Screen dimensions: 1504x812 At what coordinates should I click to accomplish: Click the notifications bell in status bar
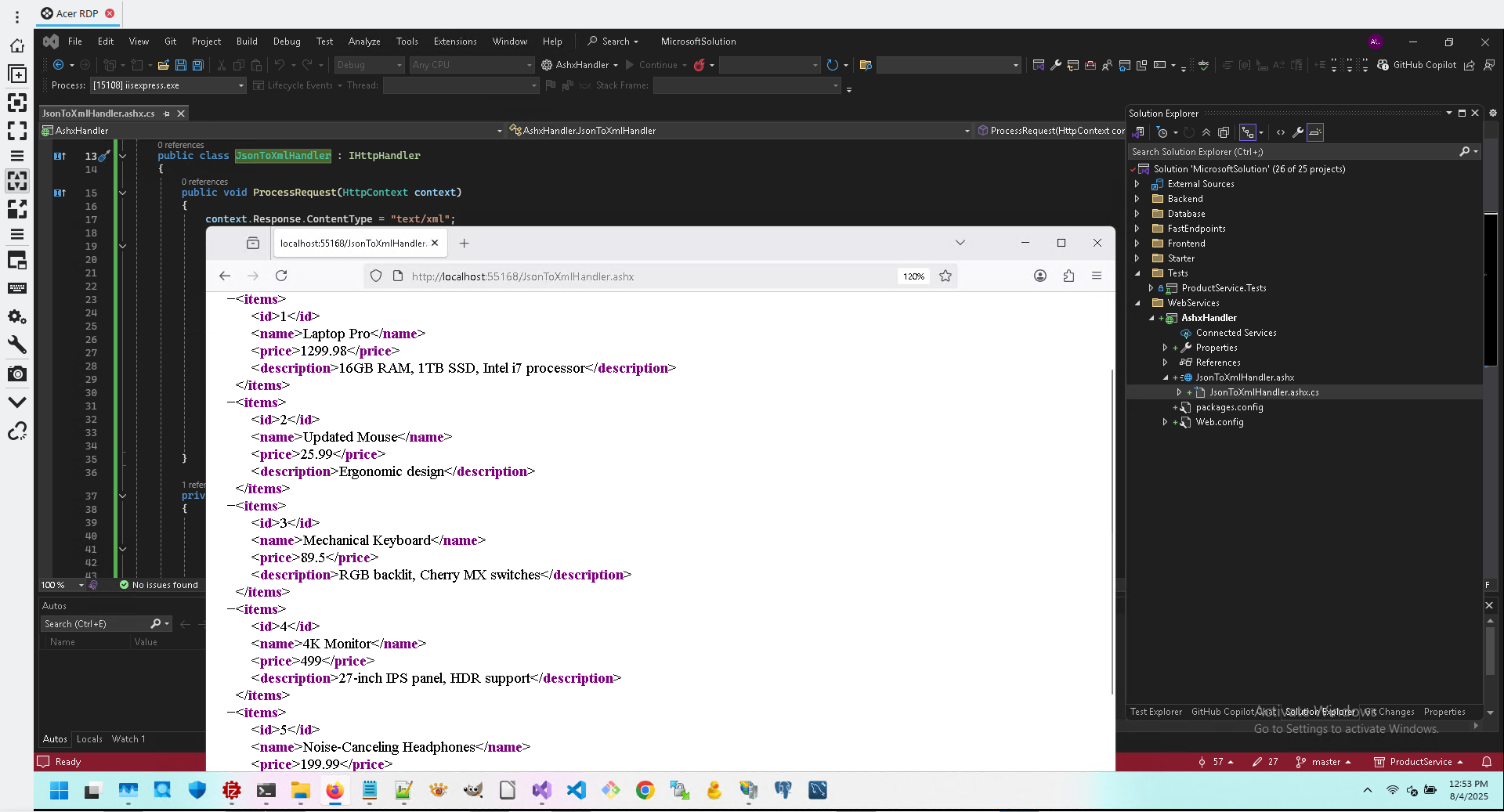click(1487, 762)
